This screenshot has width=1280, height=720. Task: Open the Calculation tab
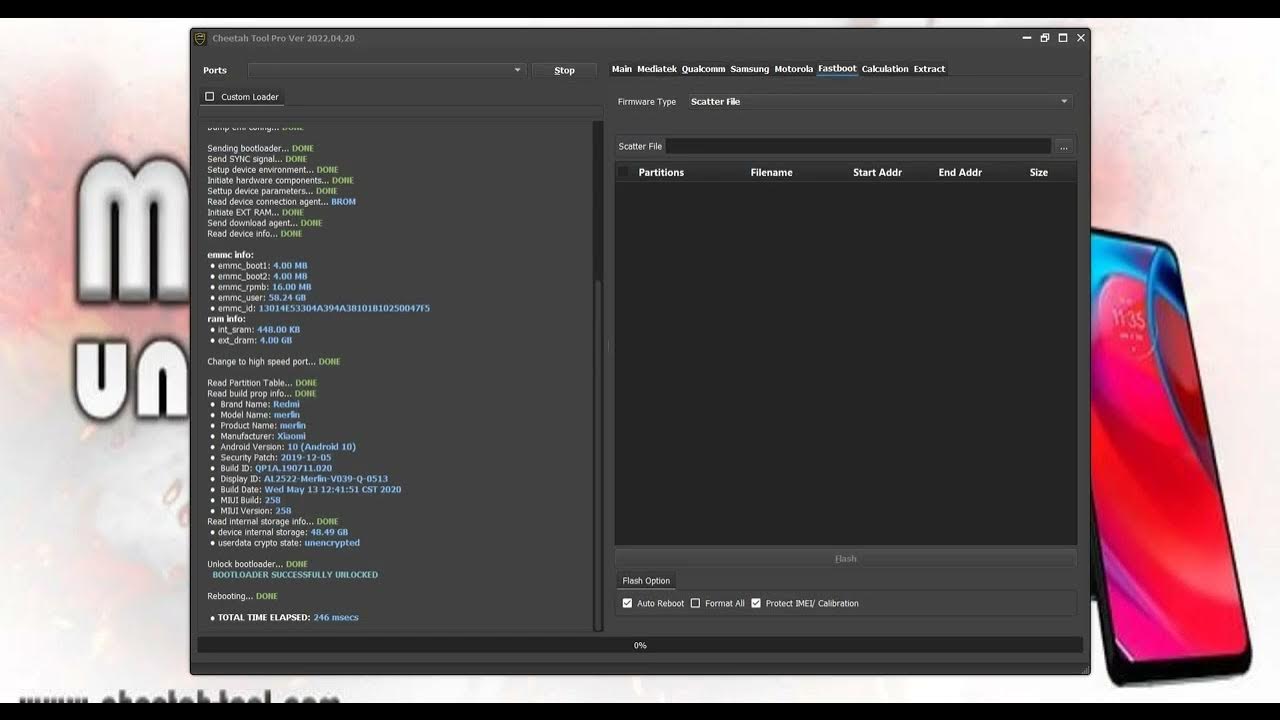(885, 69)
